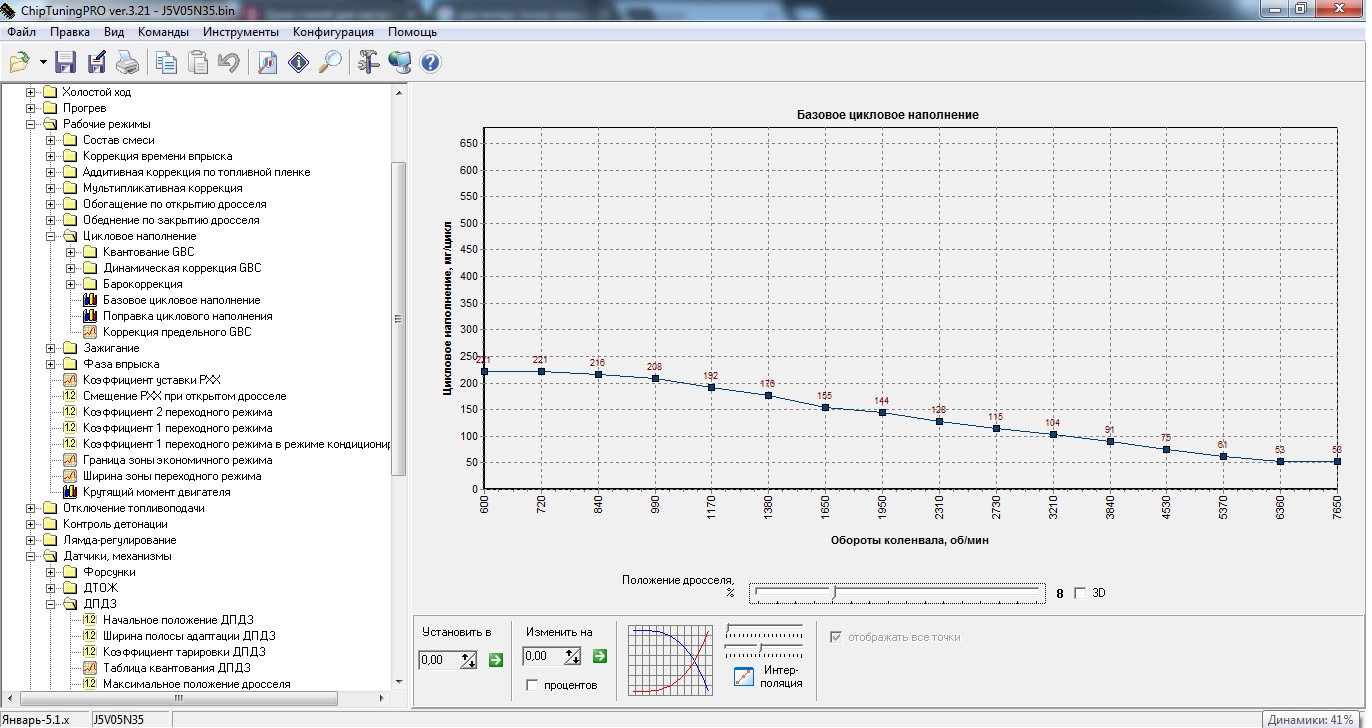Open 'Поправка циклового наполнения' table

pyautogui.click(x=187, y=316)
